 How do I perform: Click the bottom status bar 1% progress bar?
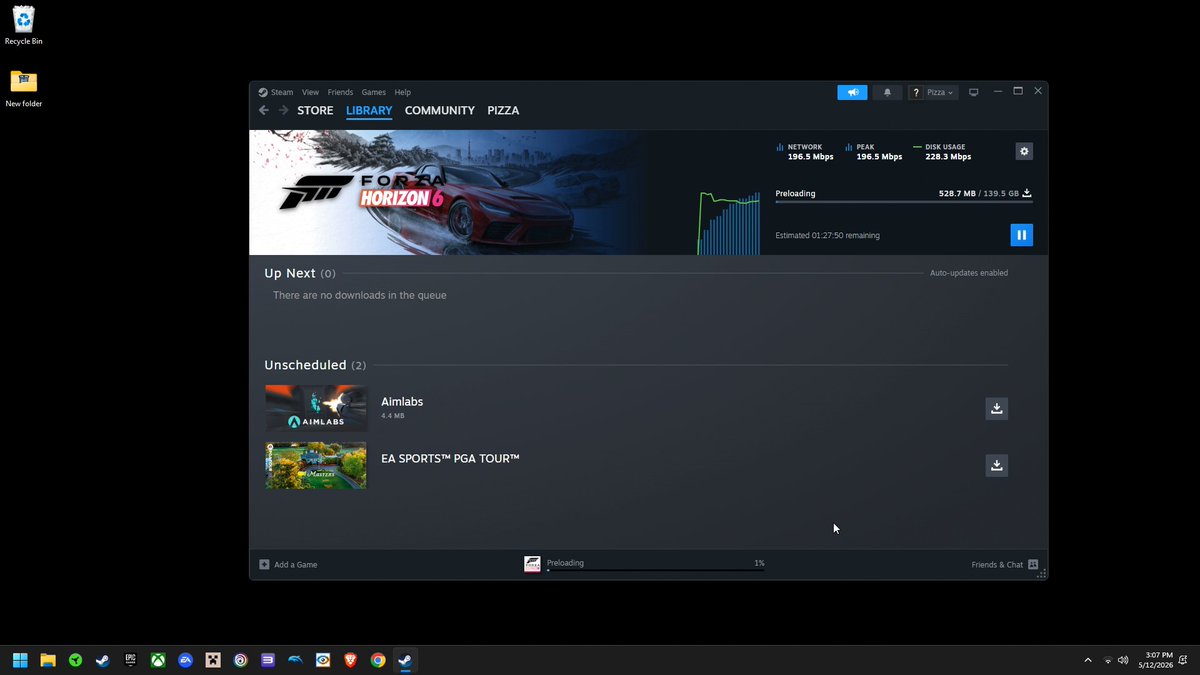point(656,570)
